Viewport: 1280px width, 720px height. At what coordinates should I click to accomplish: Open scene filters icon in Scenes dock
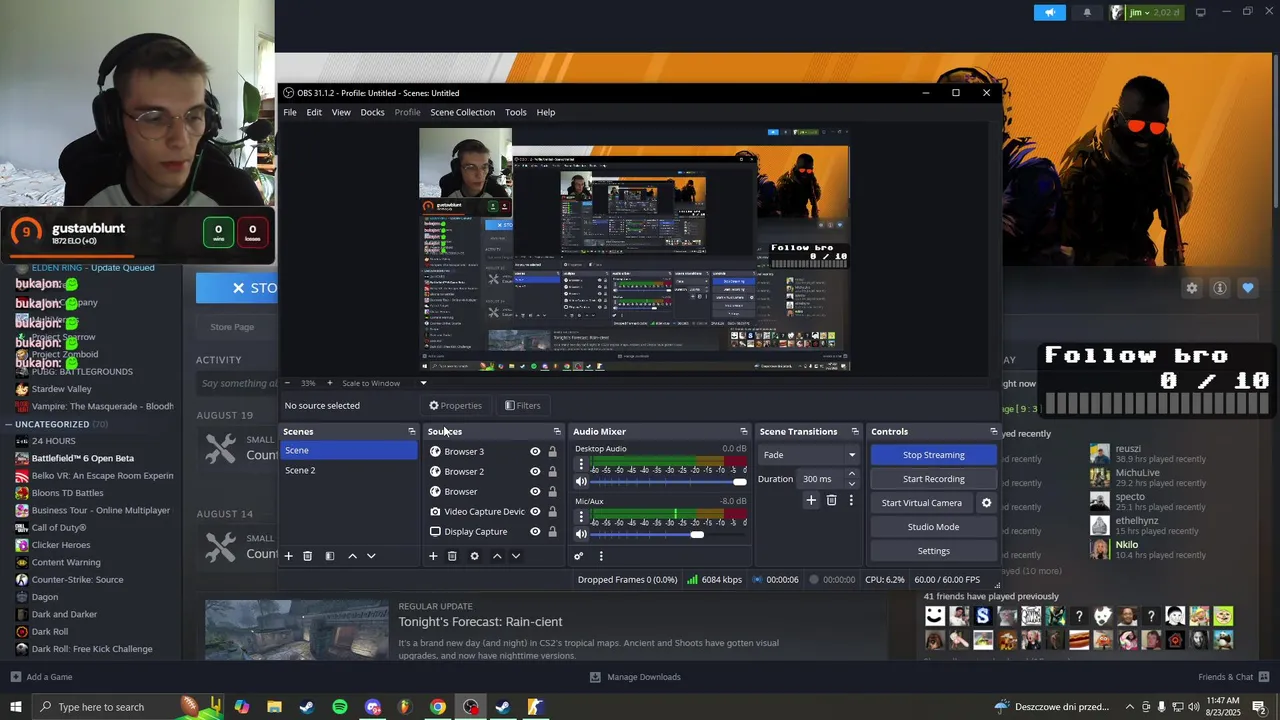point(330,556)
